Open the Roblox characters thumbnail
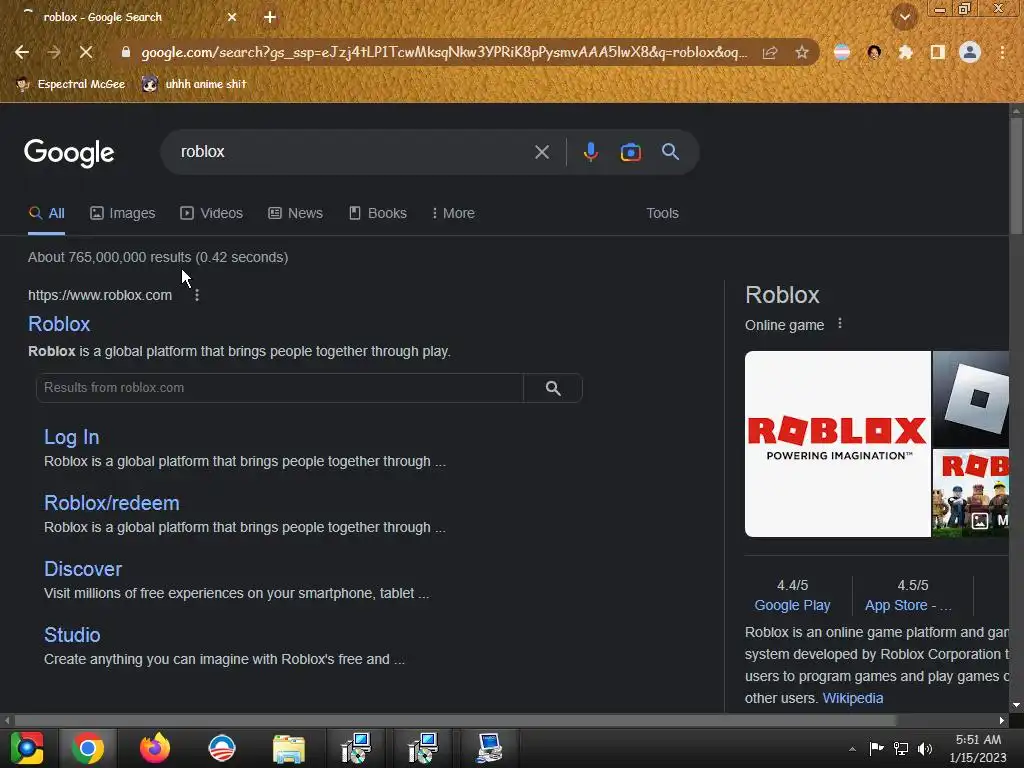 coord(970,493)
